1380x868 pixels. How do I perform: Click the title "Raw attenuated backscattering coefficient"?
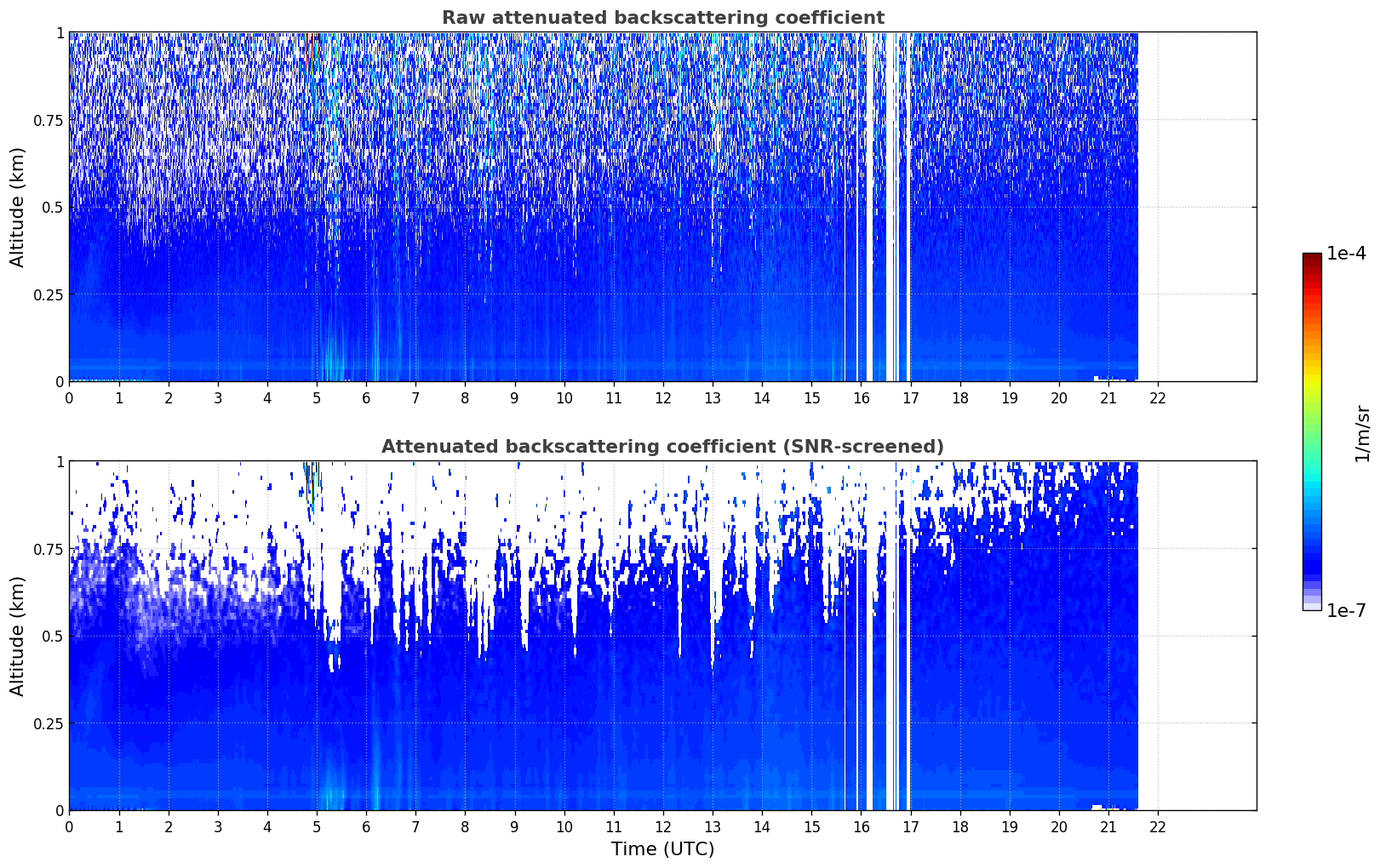[x=662, y=18]
